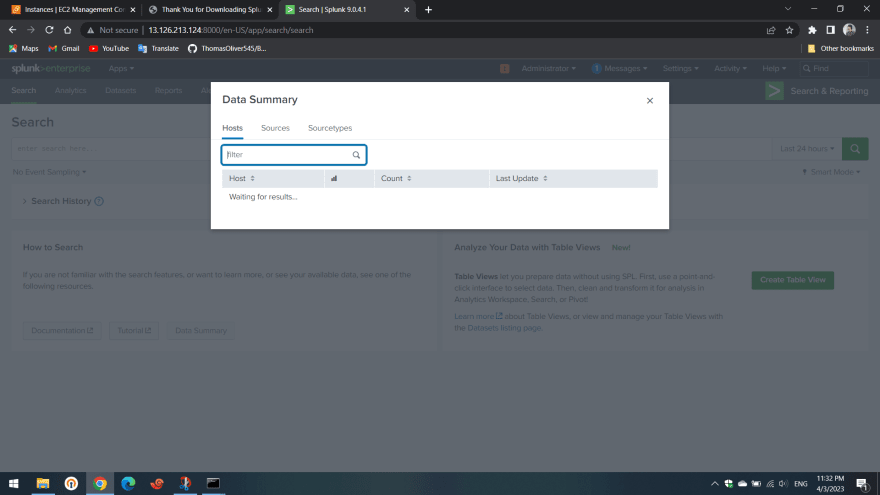Open the Smart Mode dropdown
The height and width of the screenshot is (495, 880).
(x=831, y=172)
